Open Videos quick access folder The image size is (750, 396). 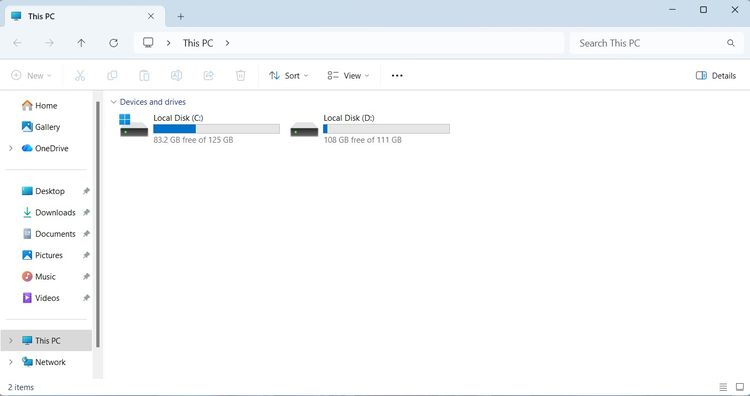pos(47,298)
